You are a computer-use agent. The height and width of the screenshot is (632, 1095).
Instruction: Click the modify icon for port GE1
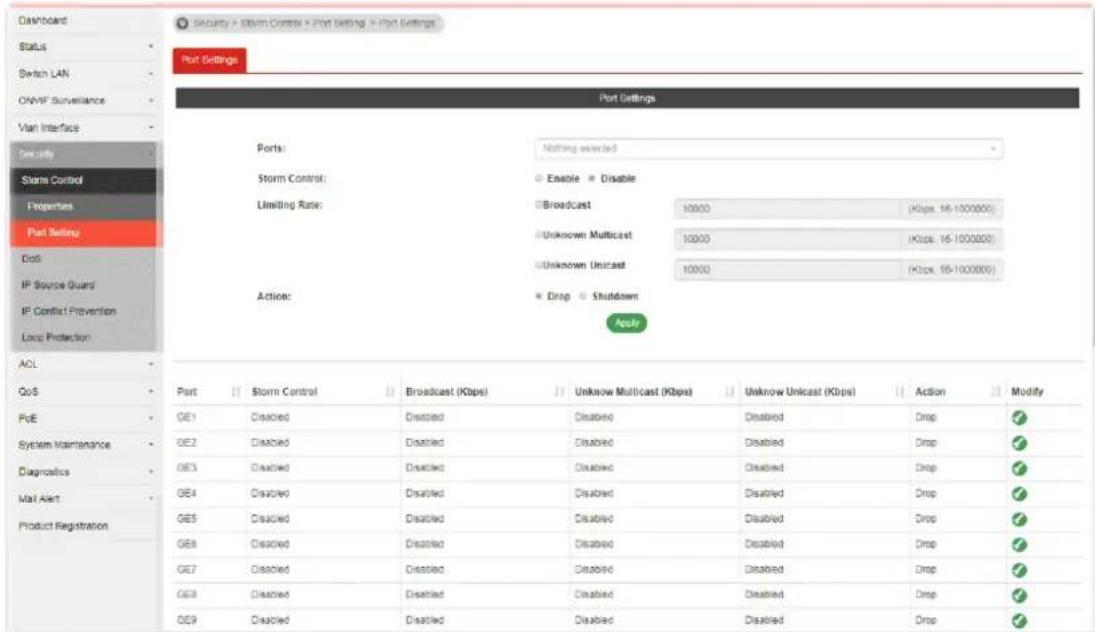[x=1019, y=418]
